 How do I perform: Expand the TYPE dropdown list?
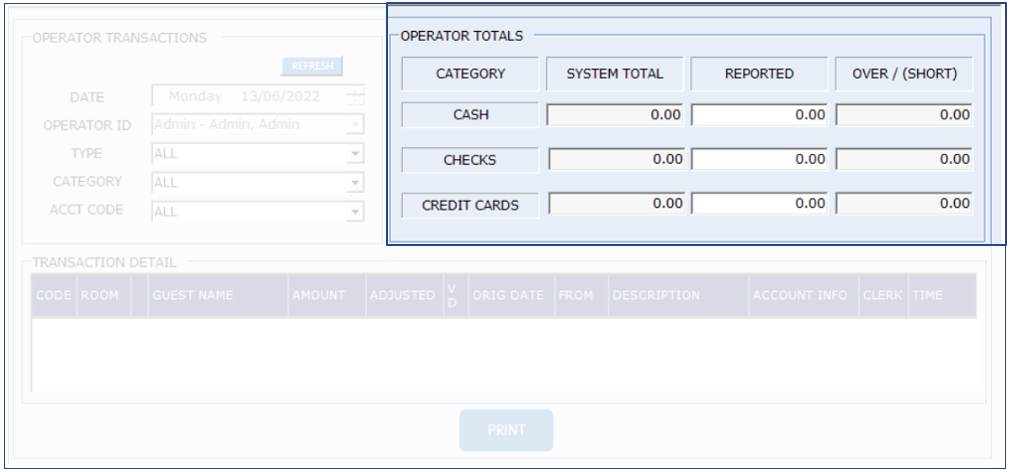(355, 153)
